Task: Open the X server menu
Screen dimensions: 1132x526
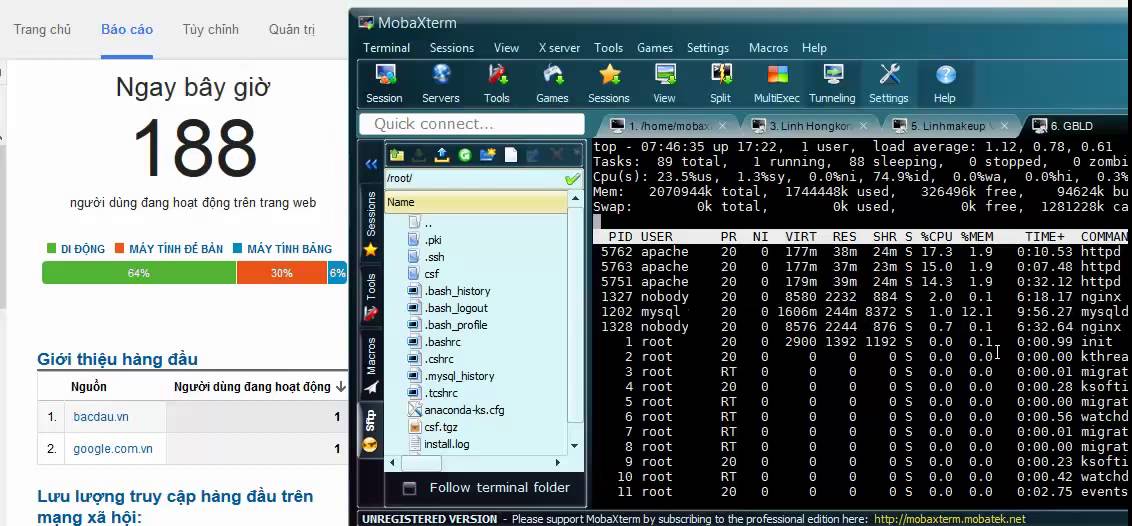Action: point(560,48)
